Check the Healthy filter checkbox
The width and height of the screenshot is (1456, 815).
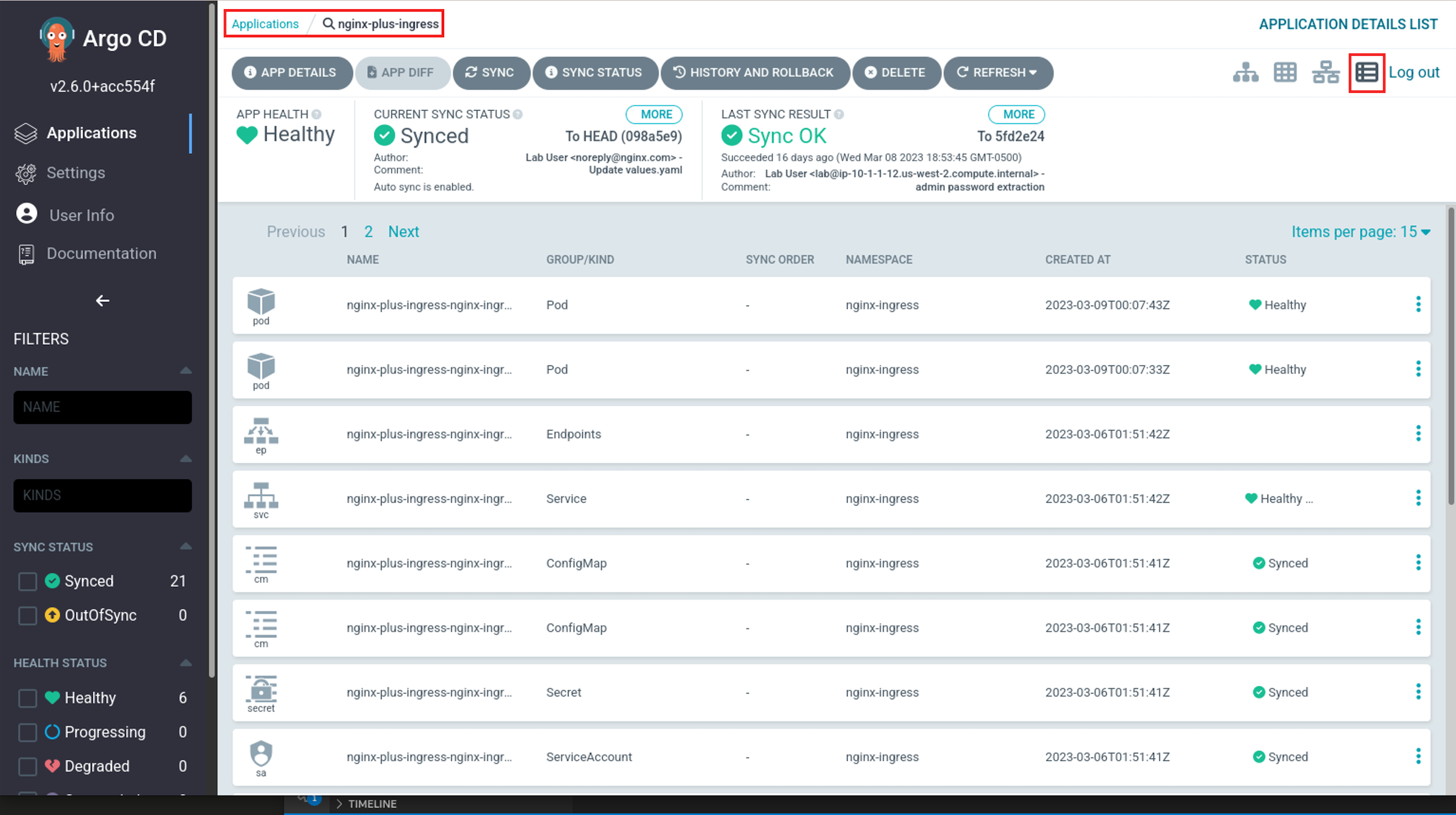click(27, 698)
